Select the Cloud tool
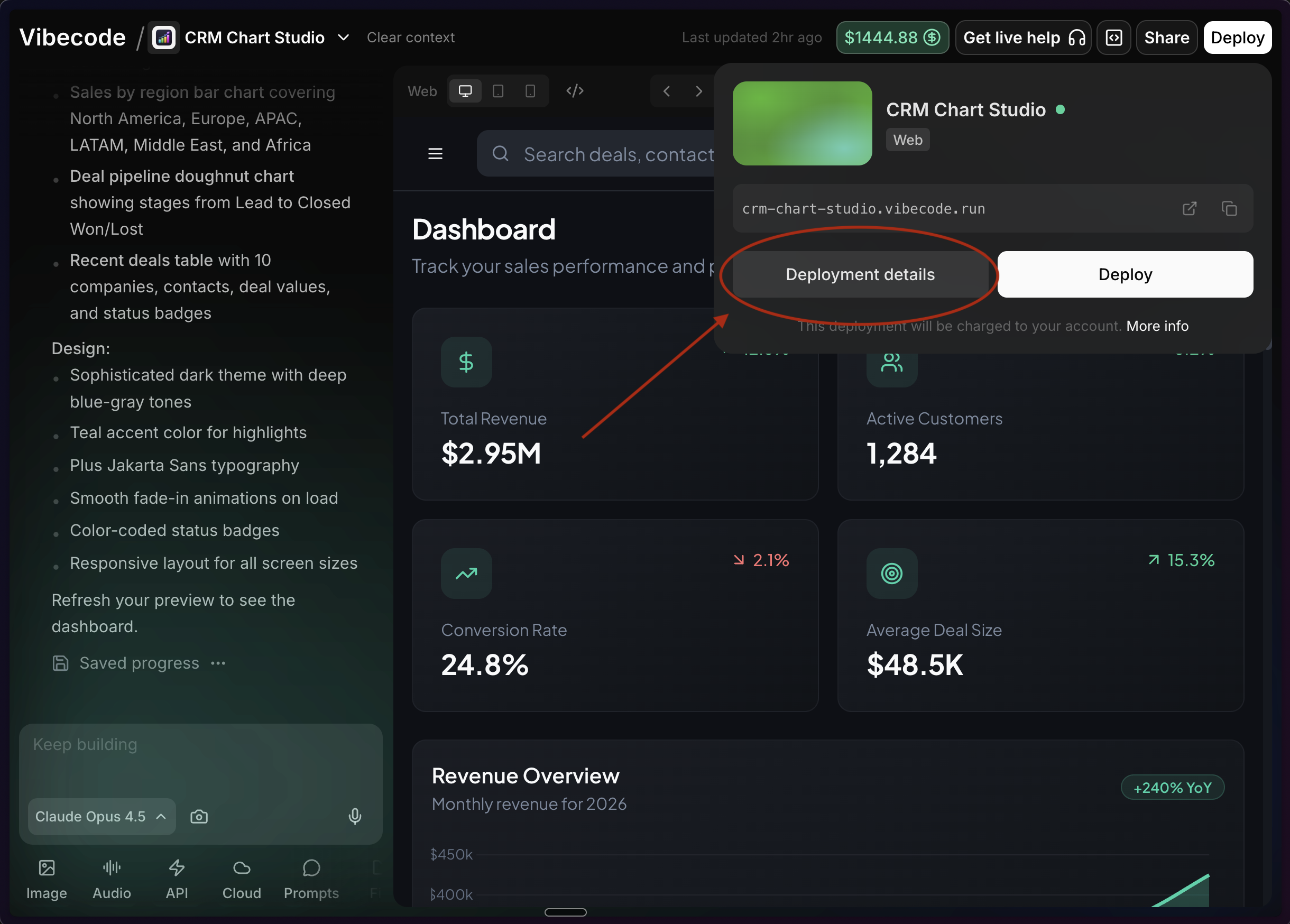 (241, 879)
